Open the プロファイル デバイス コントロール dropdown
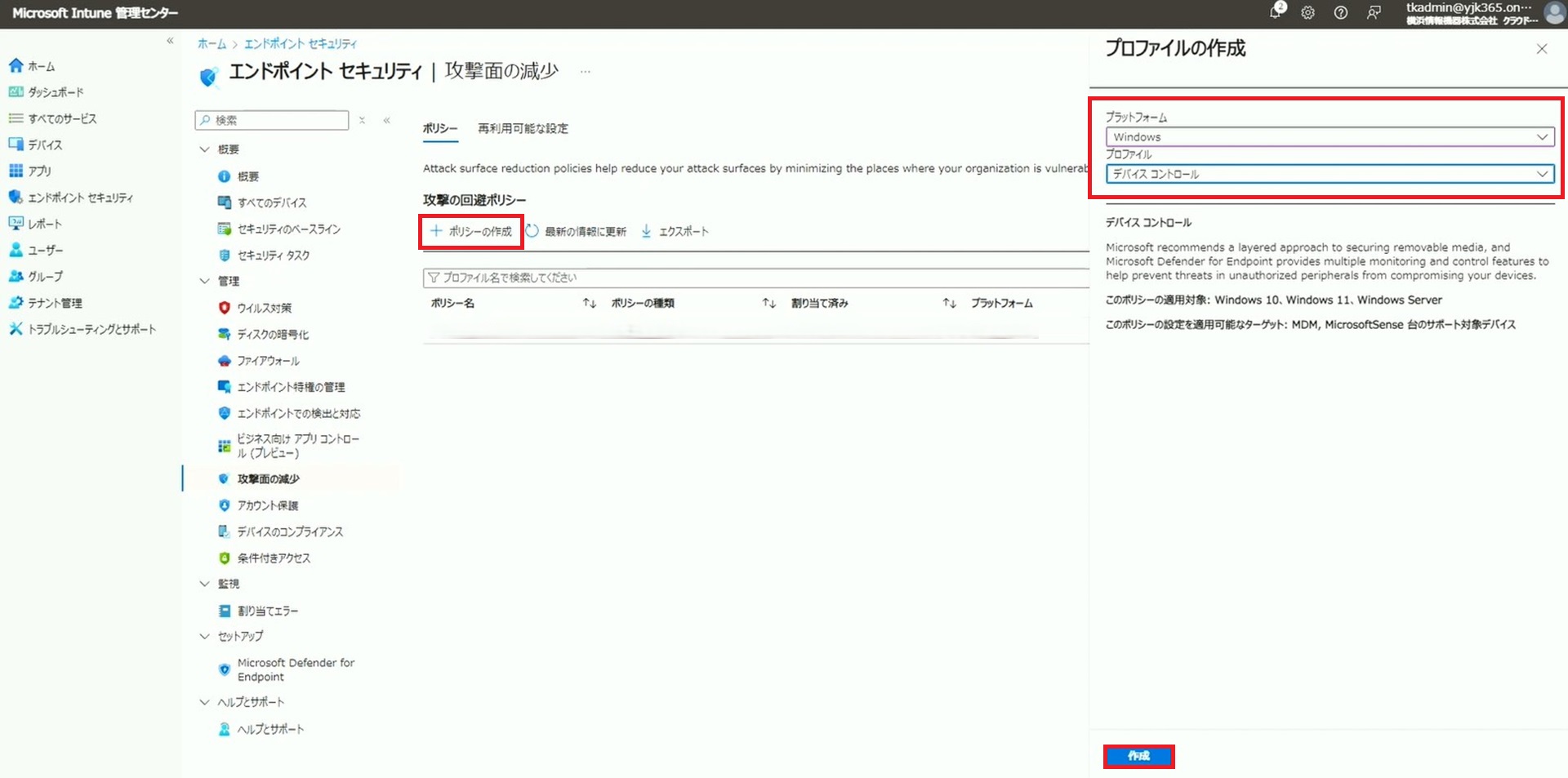 [1330, 174]
